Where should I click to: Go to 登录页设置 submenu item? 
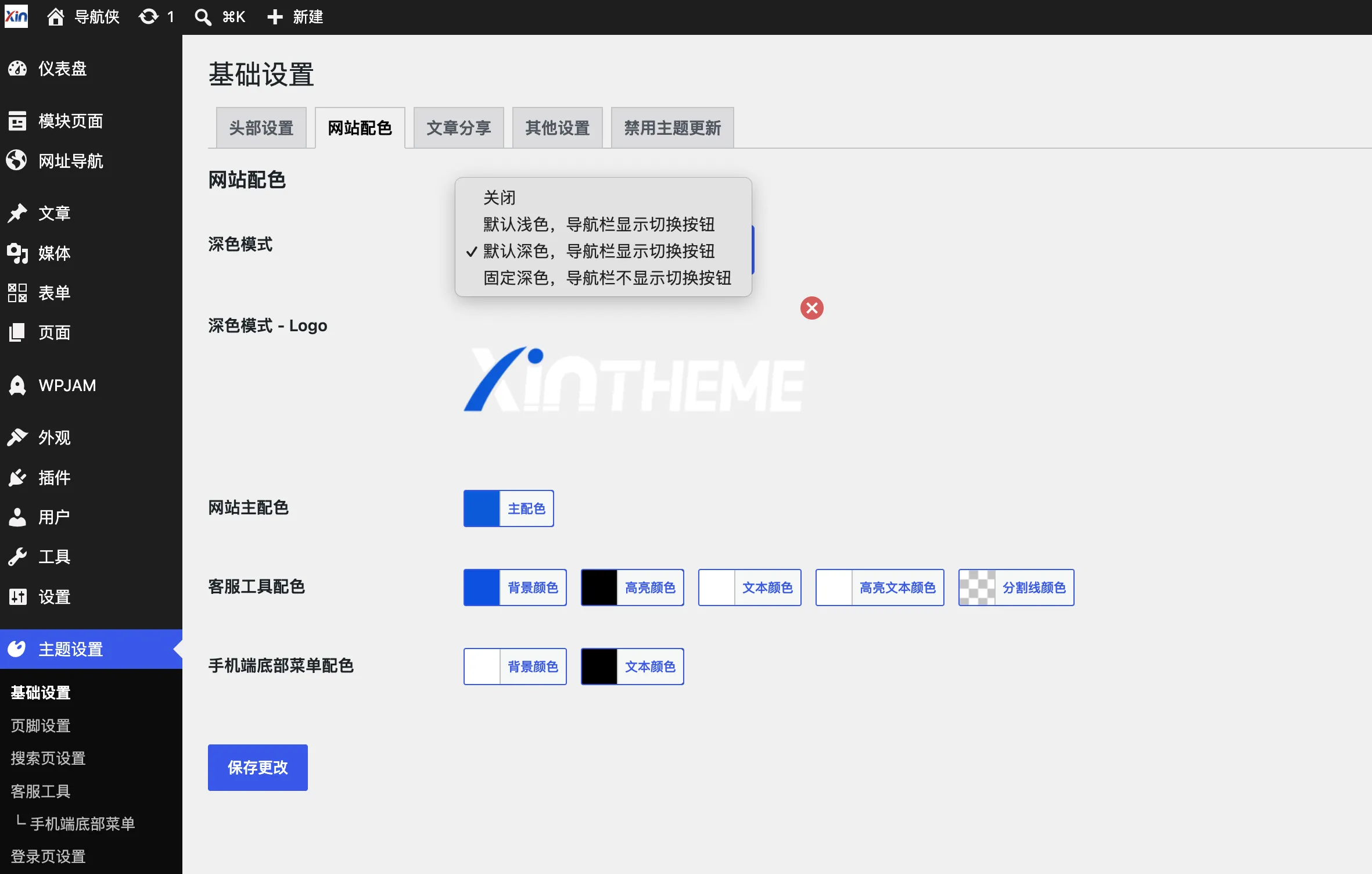(48, 856)
